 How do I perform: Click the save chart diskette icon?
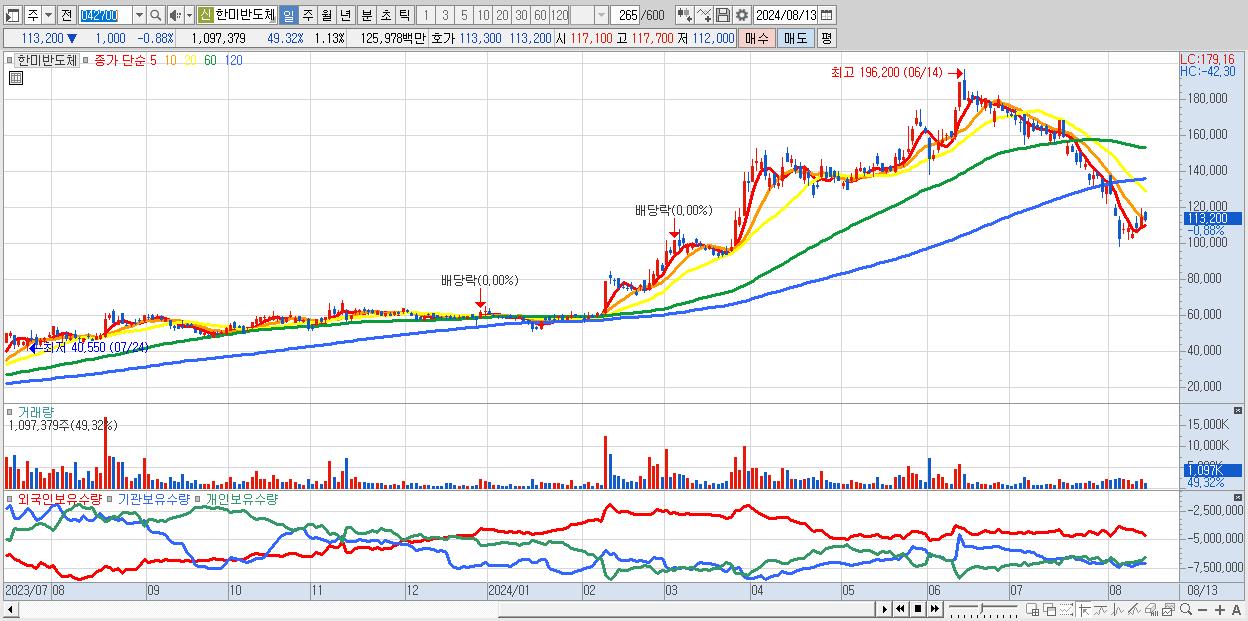click(723, 15)
